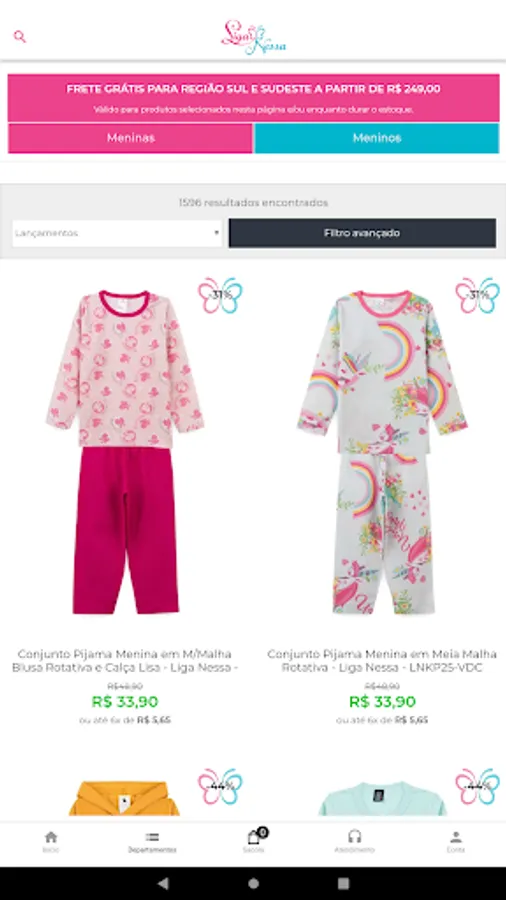Image resolution: width=506 pixels, height=900 pixels.
Task: Tap butterfly discount badge on pink pajama
Action: click(x=220, y=296)
